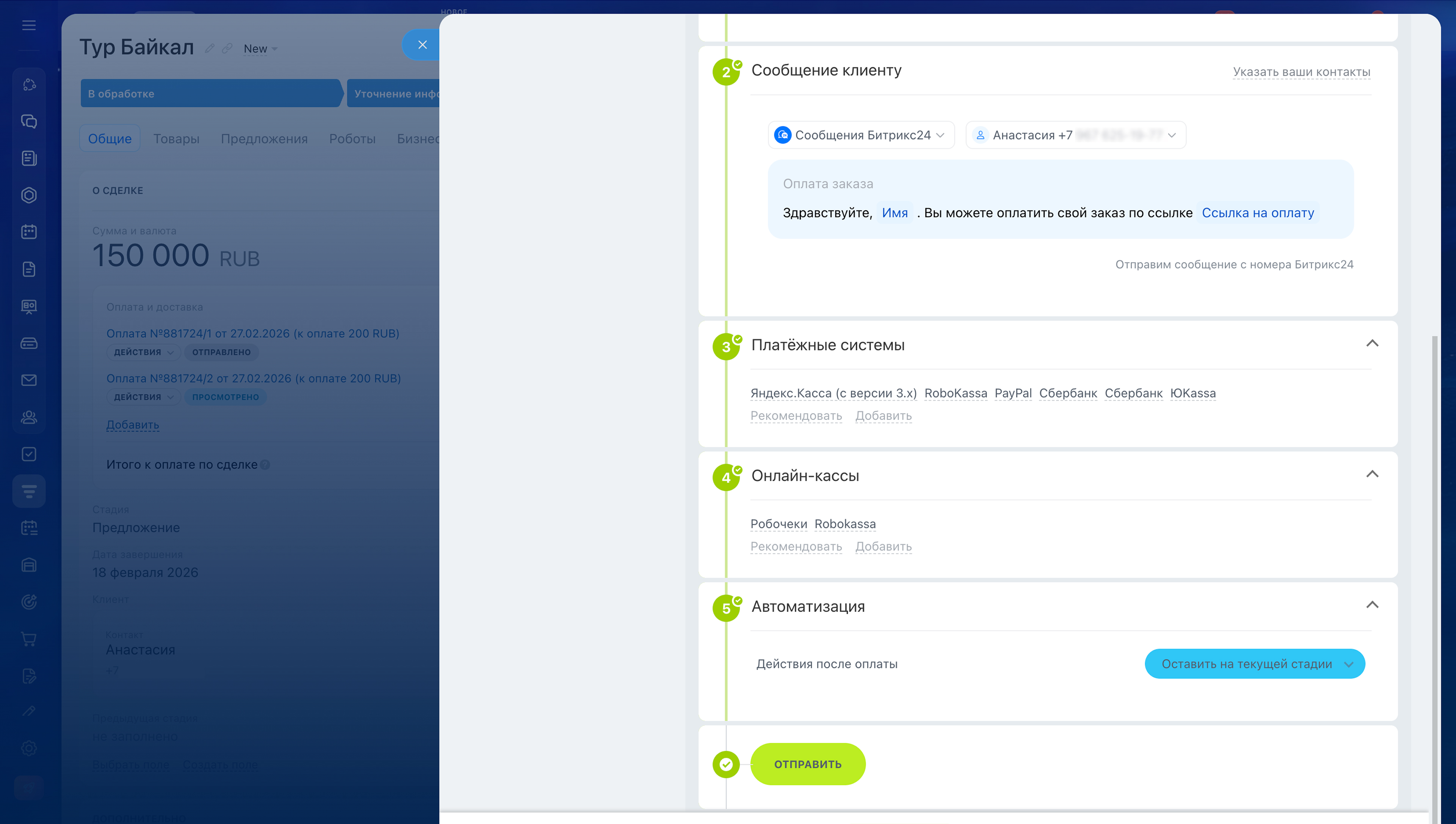Viewport: 1456px width, 824px height.
Task: Click the green checkmark circle beside Отправить
Action: [x=726, y=764]
